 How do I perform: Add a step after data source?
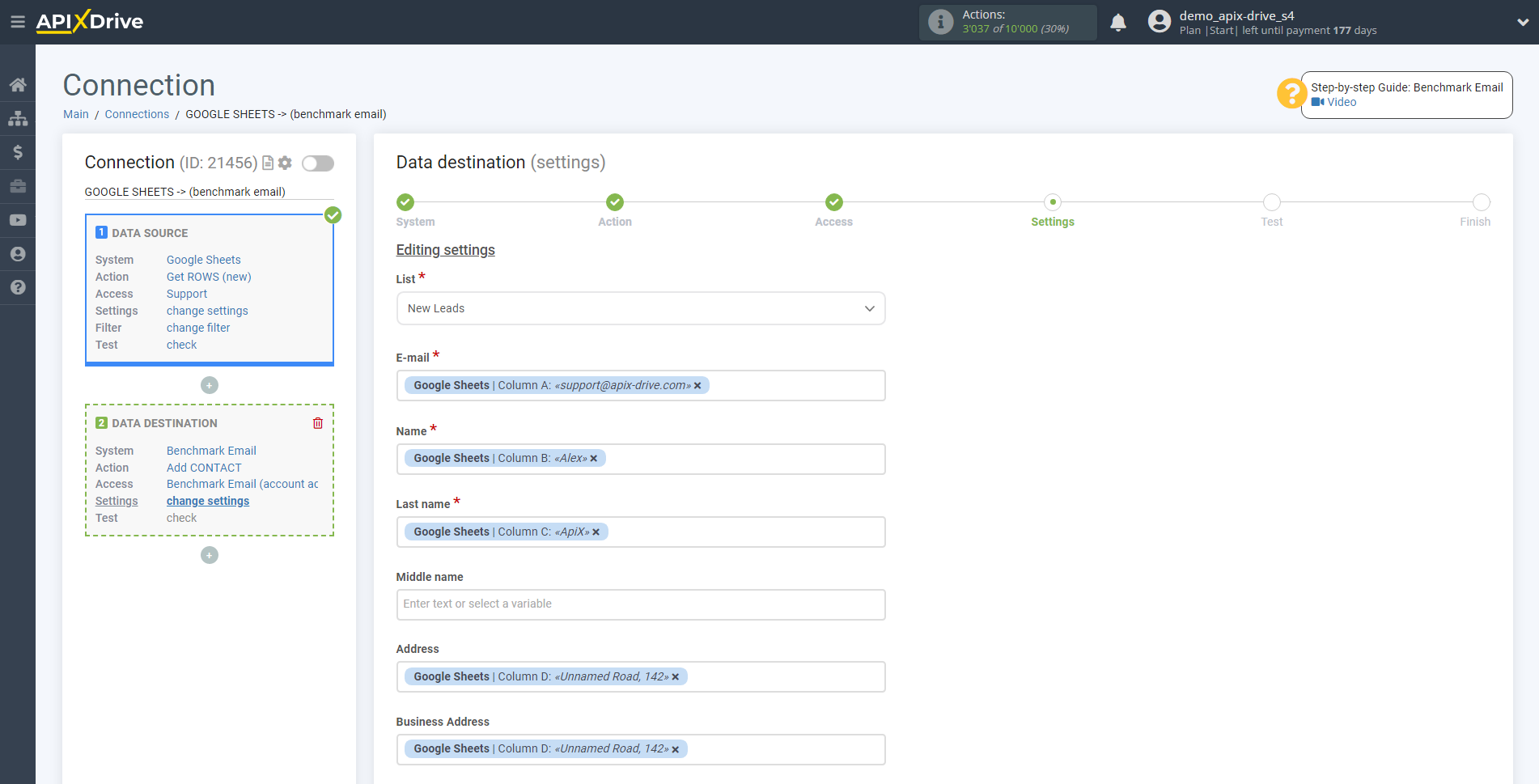210,385
